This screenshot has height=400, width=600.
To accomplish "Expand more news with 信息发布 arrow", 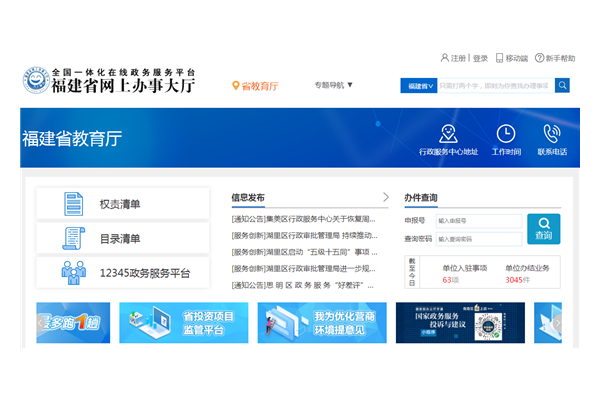I will click(x=386, y=197).
